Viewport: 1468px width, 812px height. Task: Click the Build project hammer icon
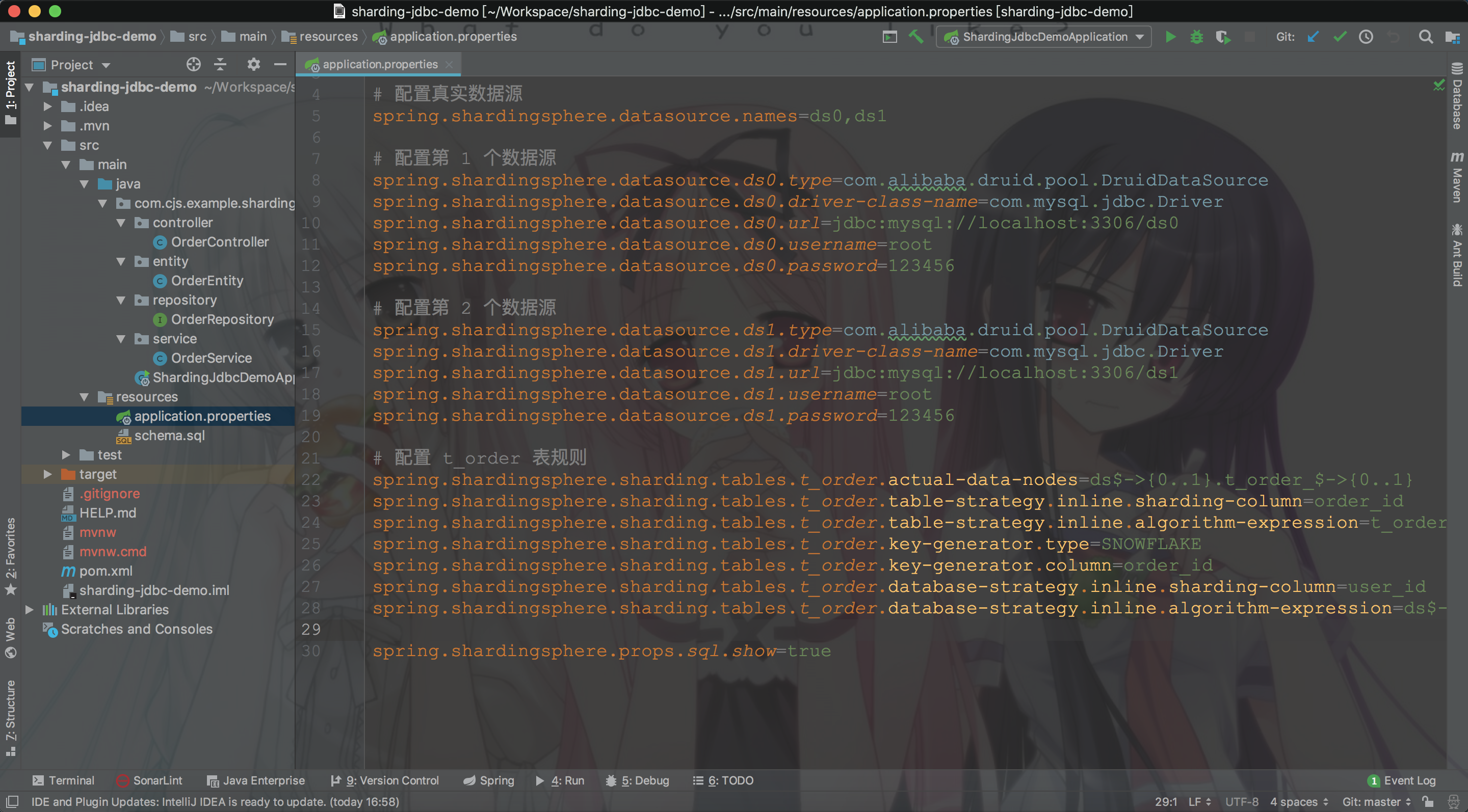coord(916,37)
